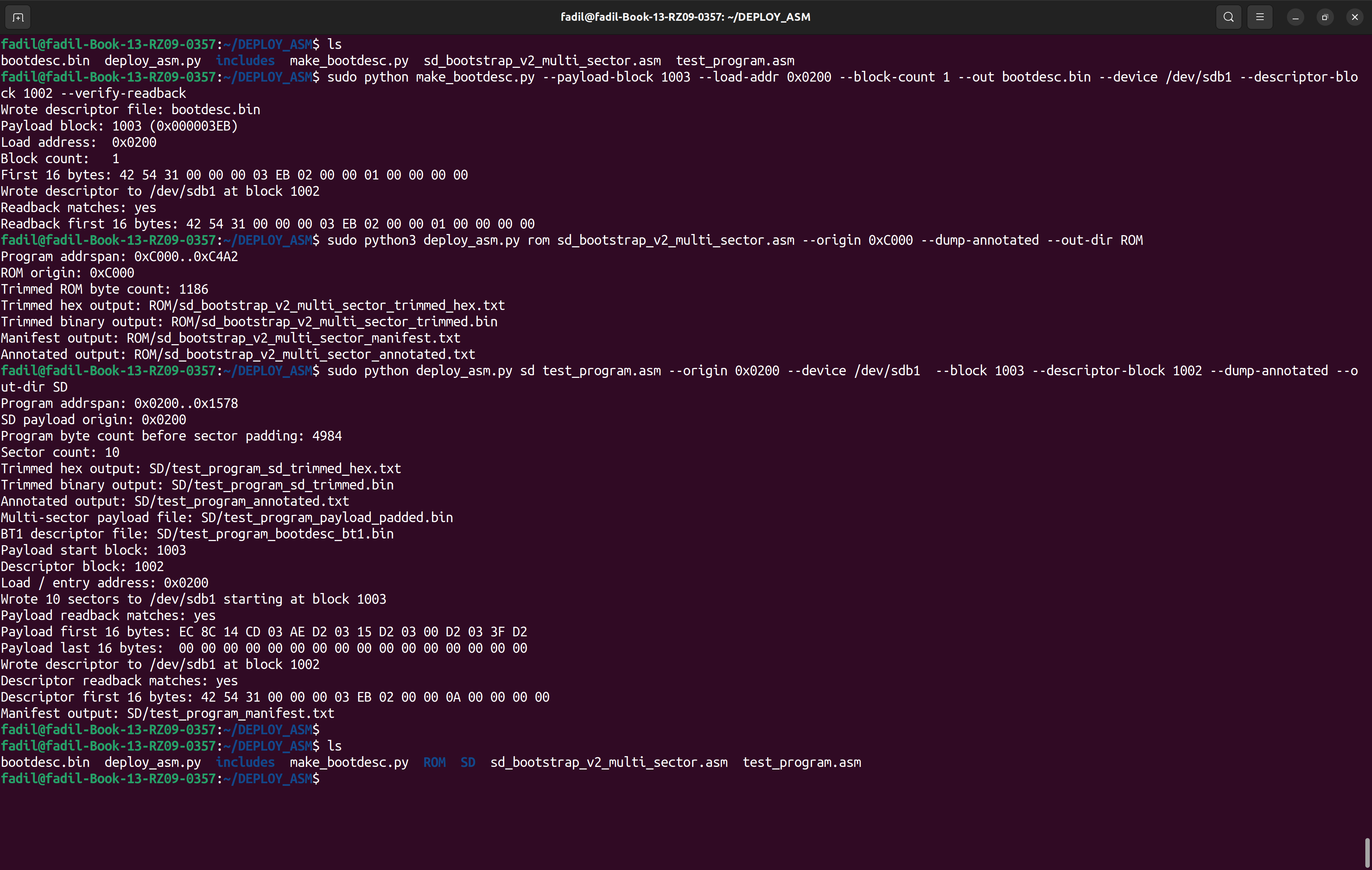
Task: Click the line 'Load address: 0x0200'
Action: (x=79, y=142)
